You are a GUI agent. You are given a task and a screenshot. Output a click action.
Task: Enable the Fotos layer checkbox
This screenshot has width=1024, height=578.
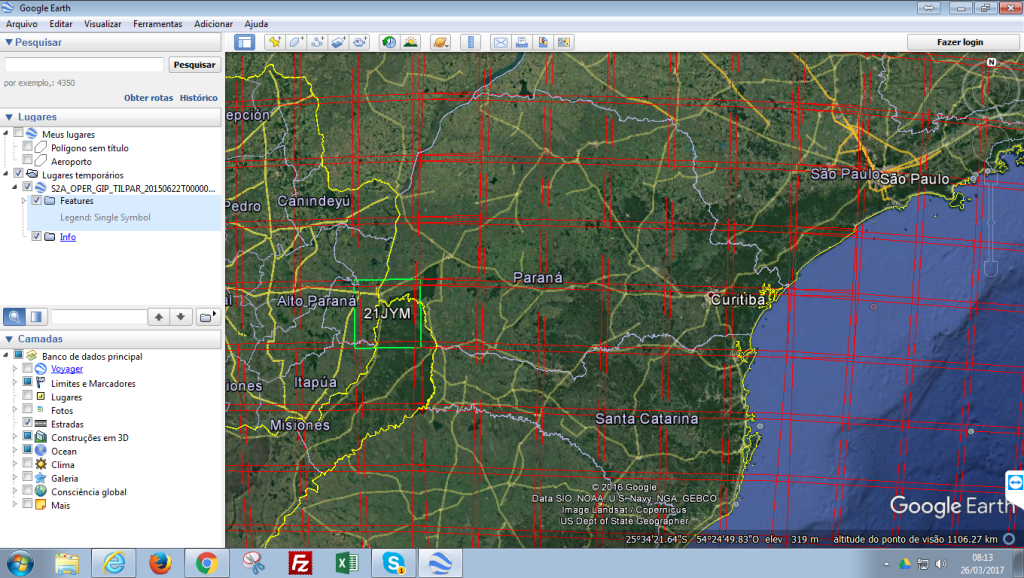[28, 410]
